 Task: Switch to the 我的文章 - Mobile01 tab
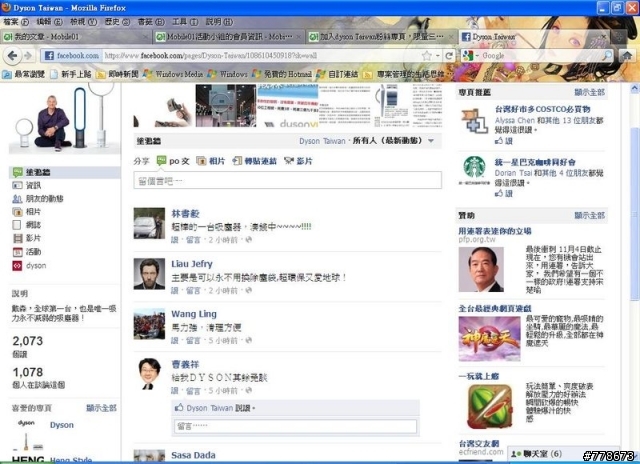click(x=76, y=37)
